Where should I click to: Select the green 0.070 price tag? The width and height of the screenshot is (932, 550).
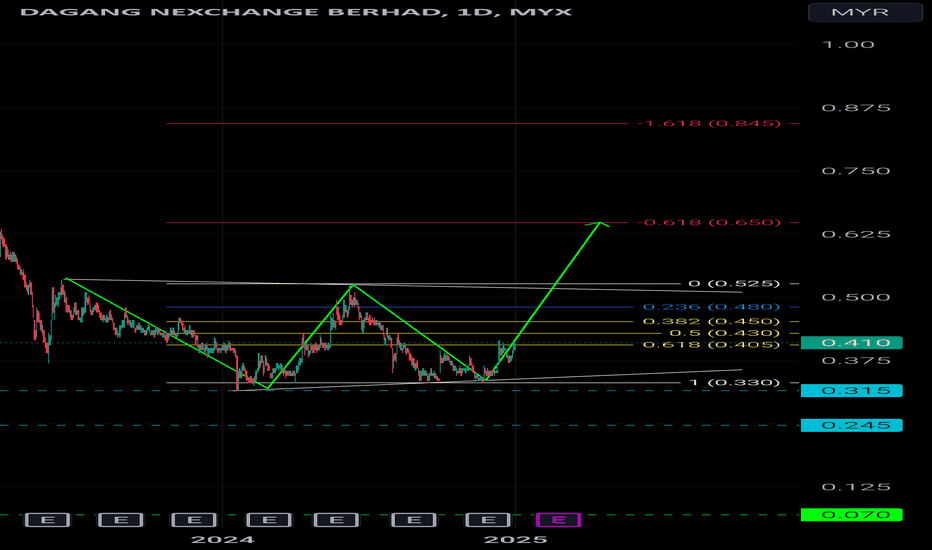coord(851,515)
